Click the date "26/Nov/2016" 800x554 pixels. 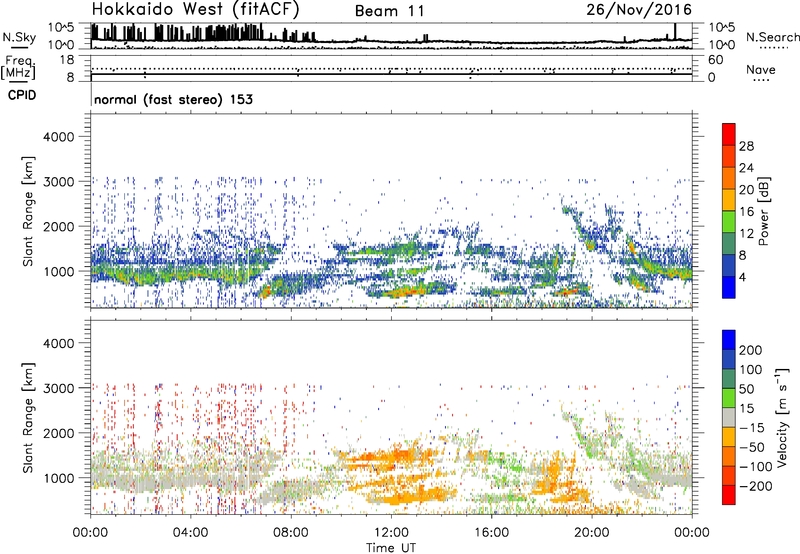(639, 10)
